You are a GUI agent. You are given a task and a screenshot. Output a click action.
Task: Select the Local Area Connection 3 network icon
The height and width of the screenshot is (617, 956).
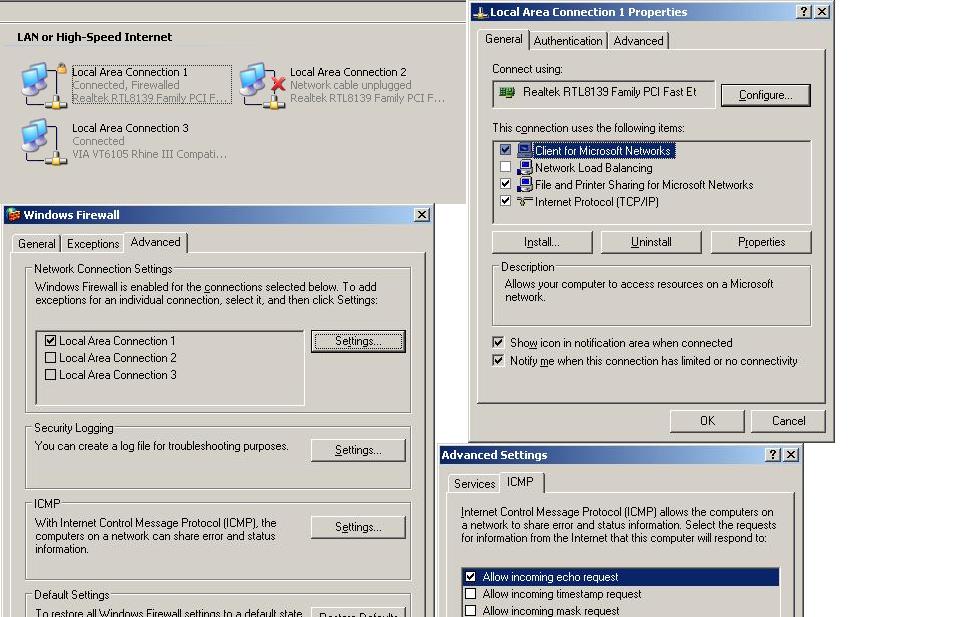coord(44,141)
